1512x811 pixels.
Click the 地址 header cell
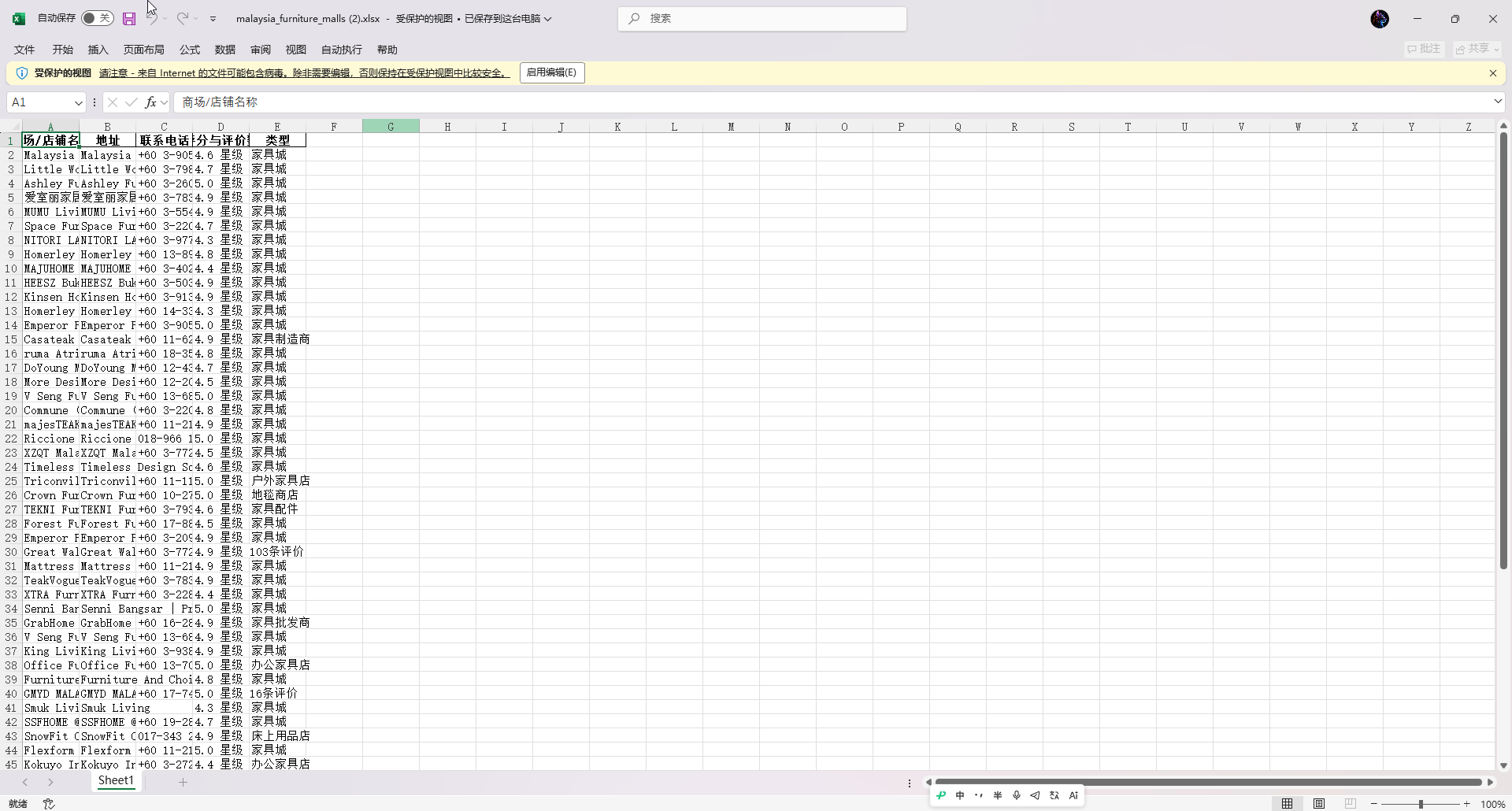(107, 140)
